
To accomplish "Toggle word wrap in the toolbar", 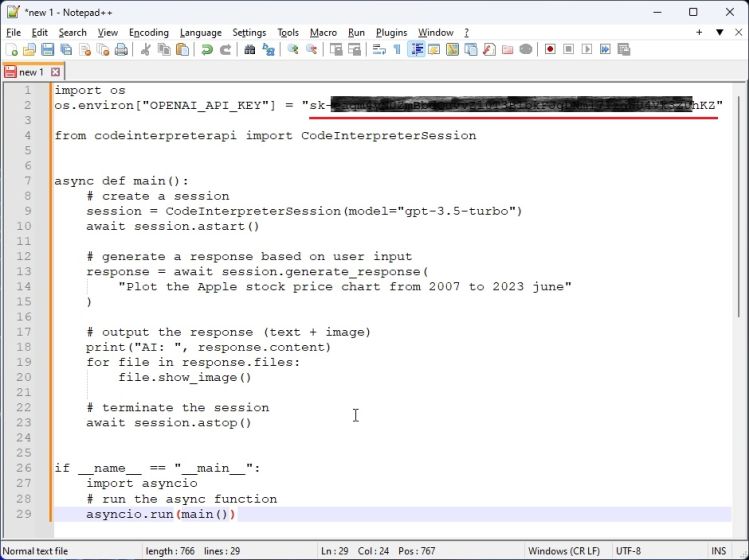I will (x=379, y=50).
